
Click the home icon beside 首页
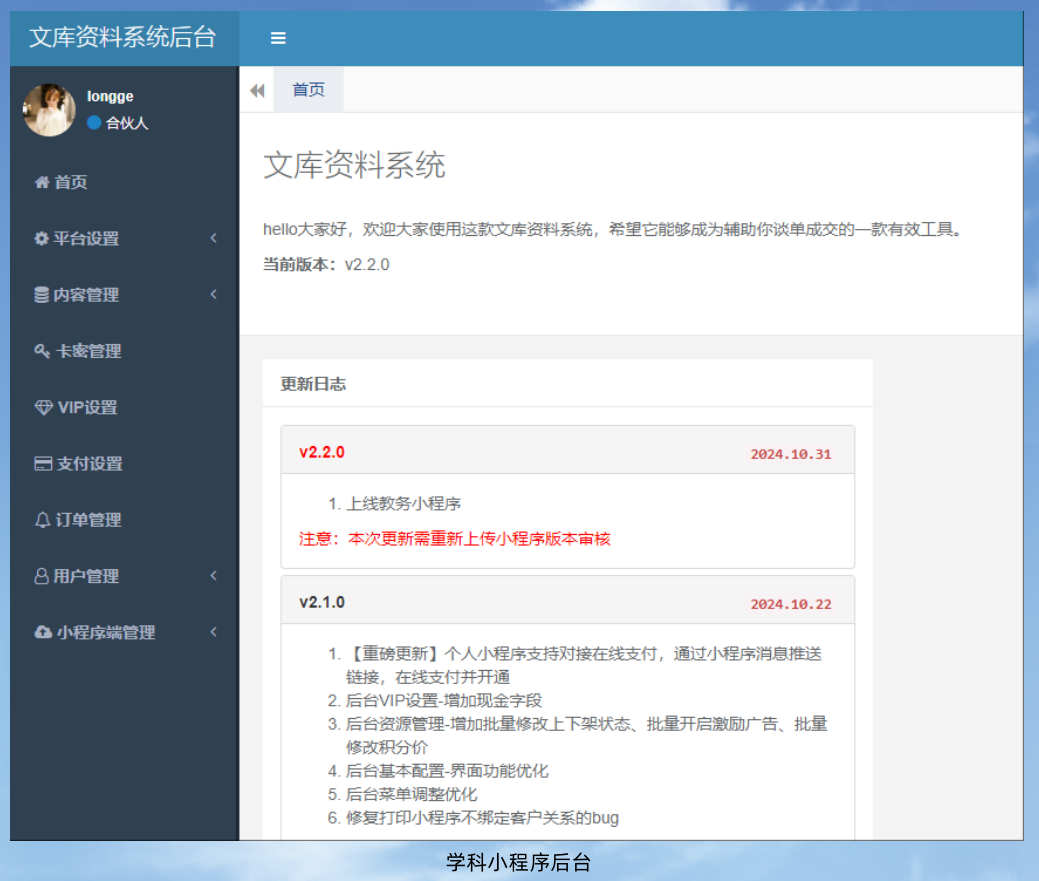coord(42,182)
